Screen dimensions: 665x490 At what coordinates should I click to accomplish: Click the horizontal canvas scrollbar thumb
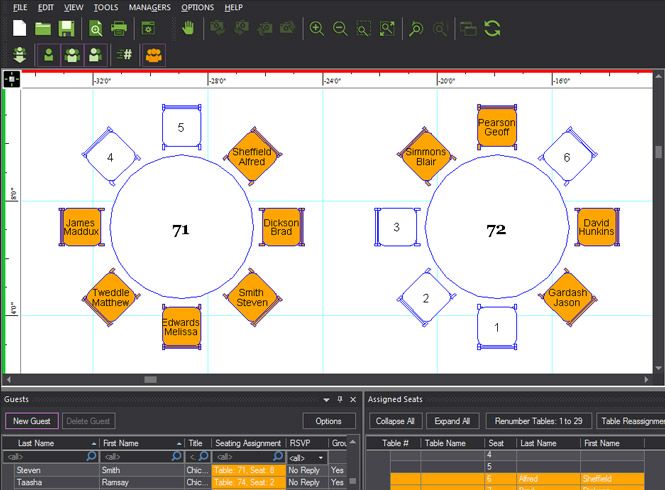point(150,379)
